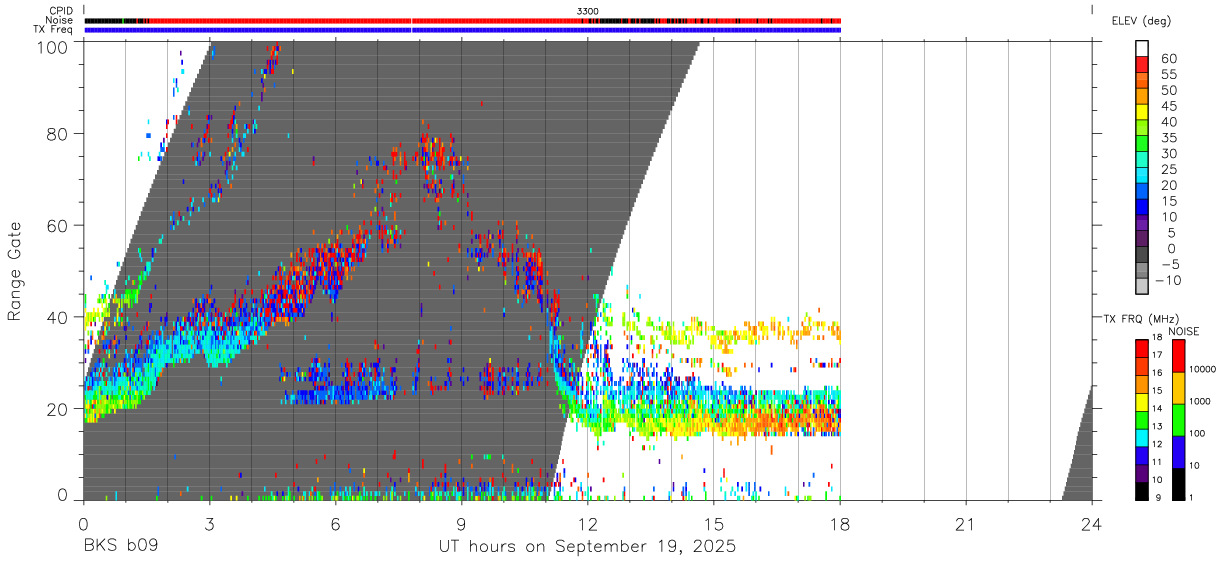
Task: Click the 25 label on ELEV scale
Action: [1167, 169]
